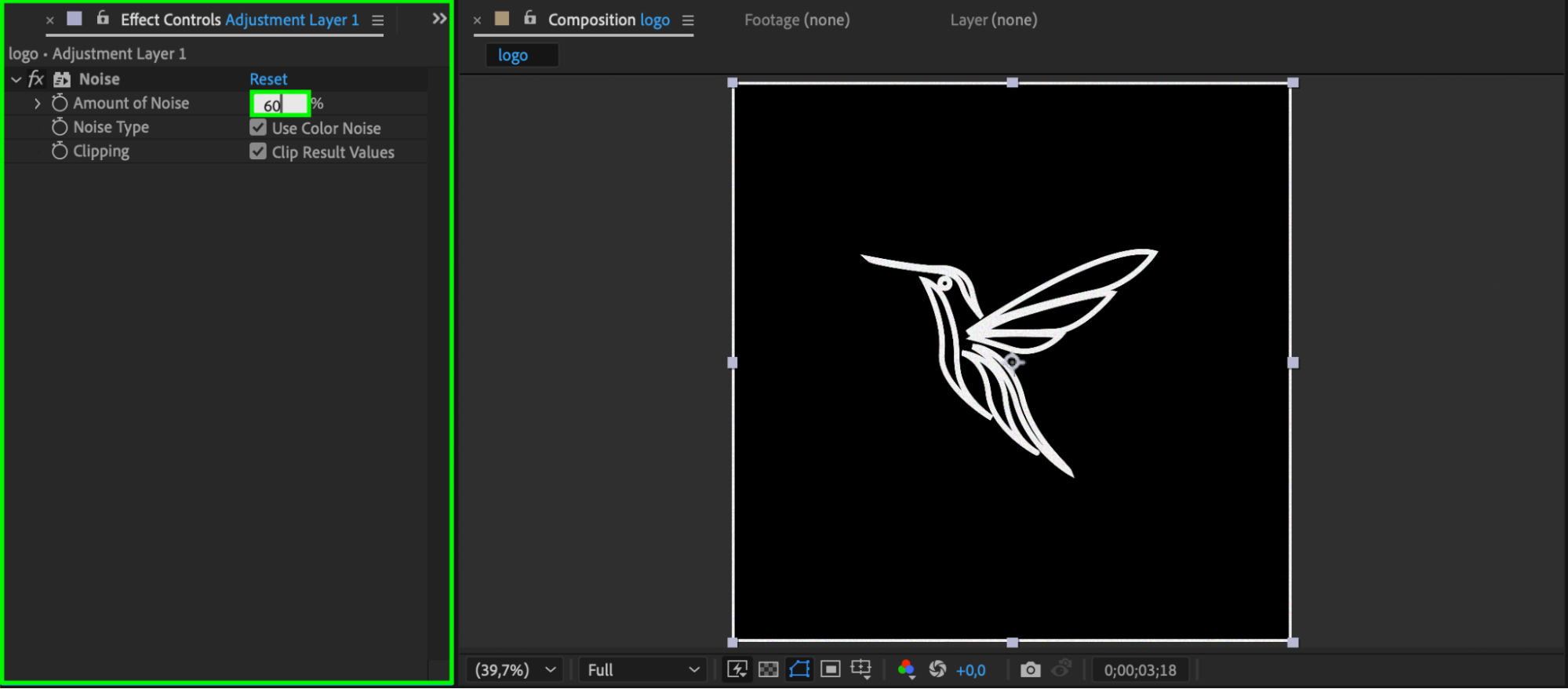This screenshot has height=689, width=1568.
Task: Uncheck the Clip Result Values checkbox
Action: [258, 151]
